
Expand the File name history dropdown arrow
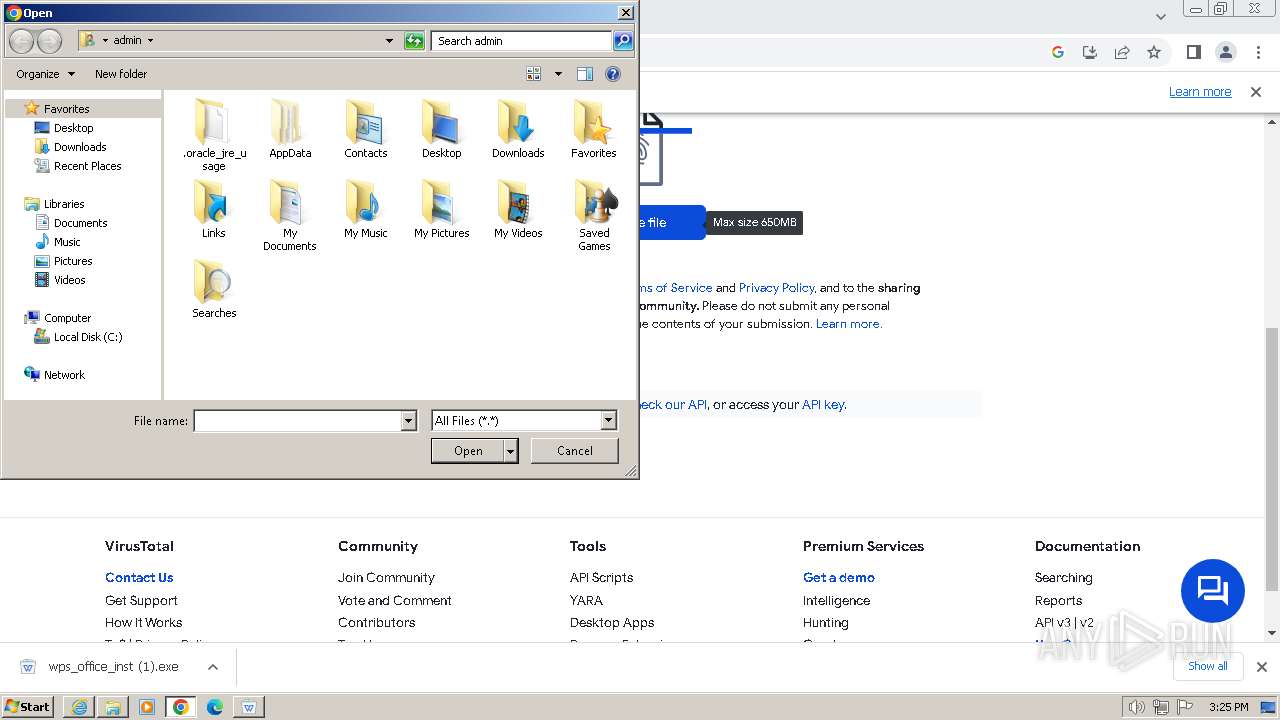coord(408,421)
